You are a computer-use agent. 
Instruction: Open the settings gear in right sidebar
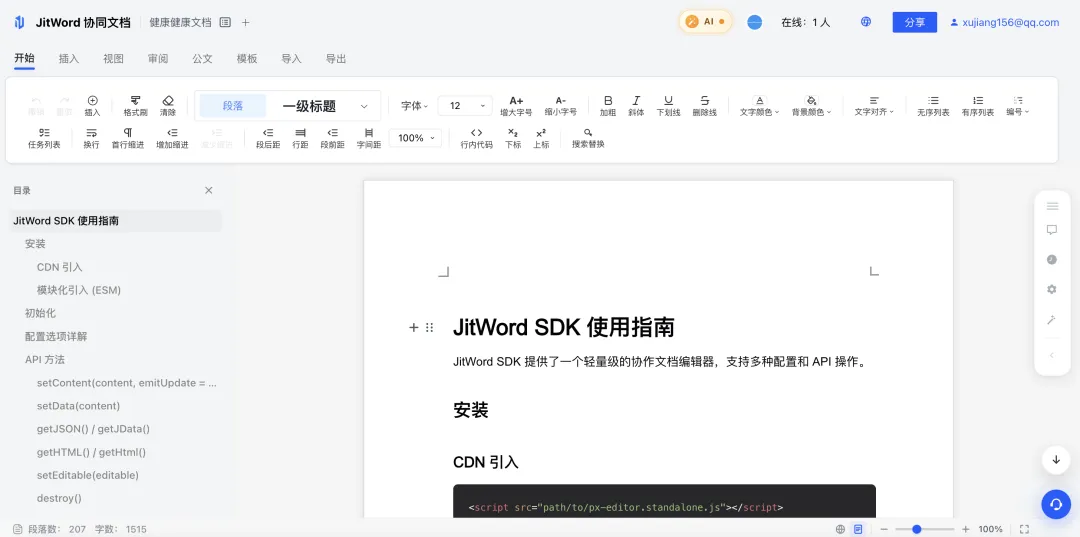pos(1052,289)
